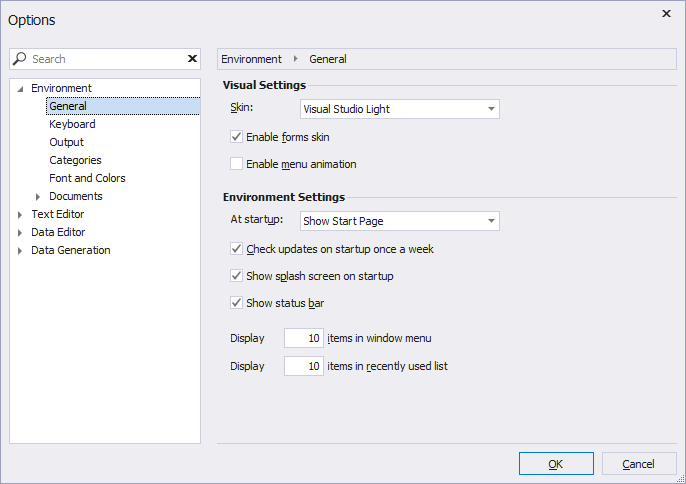
Task: Click the dialog resize grip
Action: [x=680, y=479]
